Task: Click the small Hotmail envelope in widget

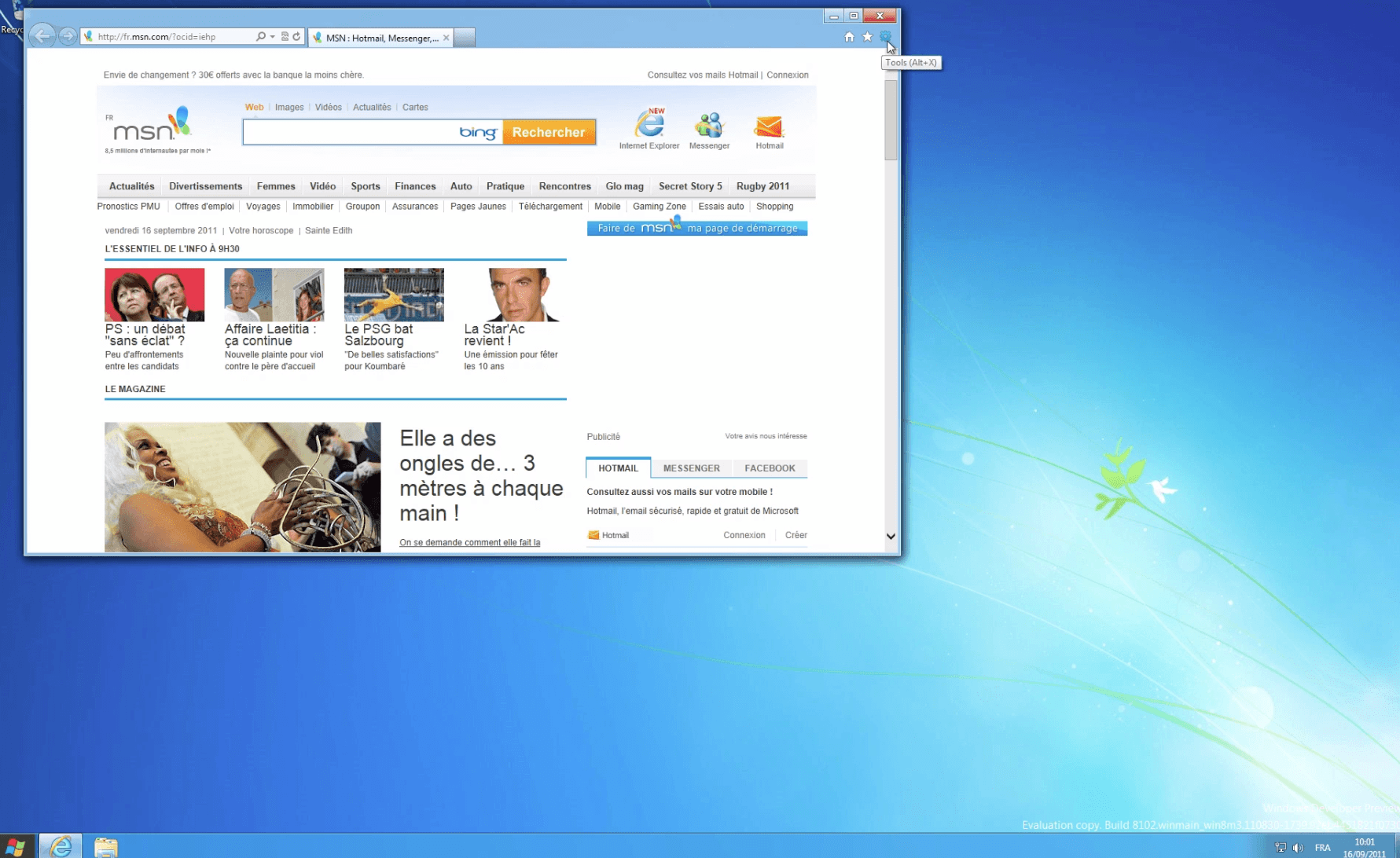Action: click(x=593, y=535)
